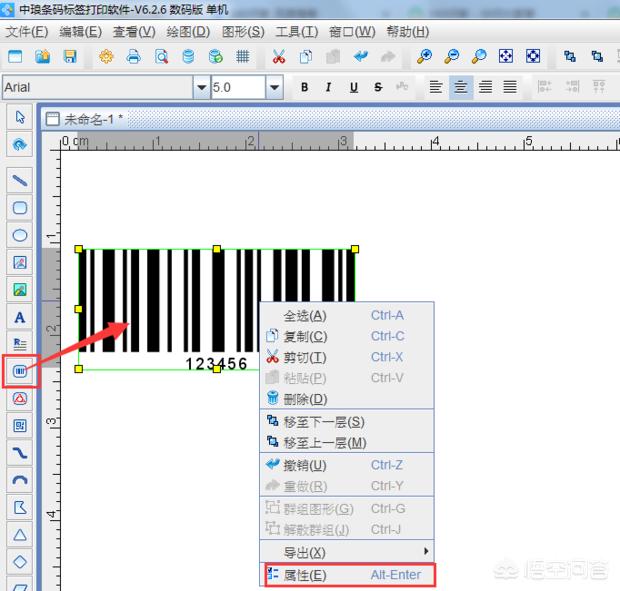Open the 绘图(D) menu
The image size is (620, 591).
coord(188,32)
